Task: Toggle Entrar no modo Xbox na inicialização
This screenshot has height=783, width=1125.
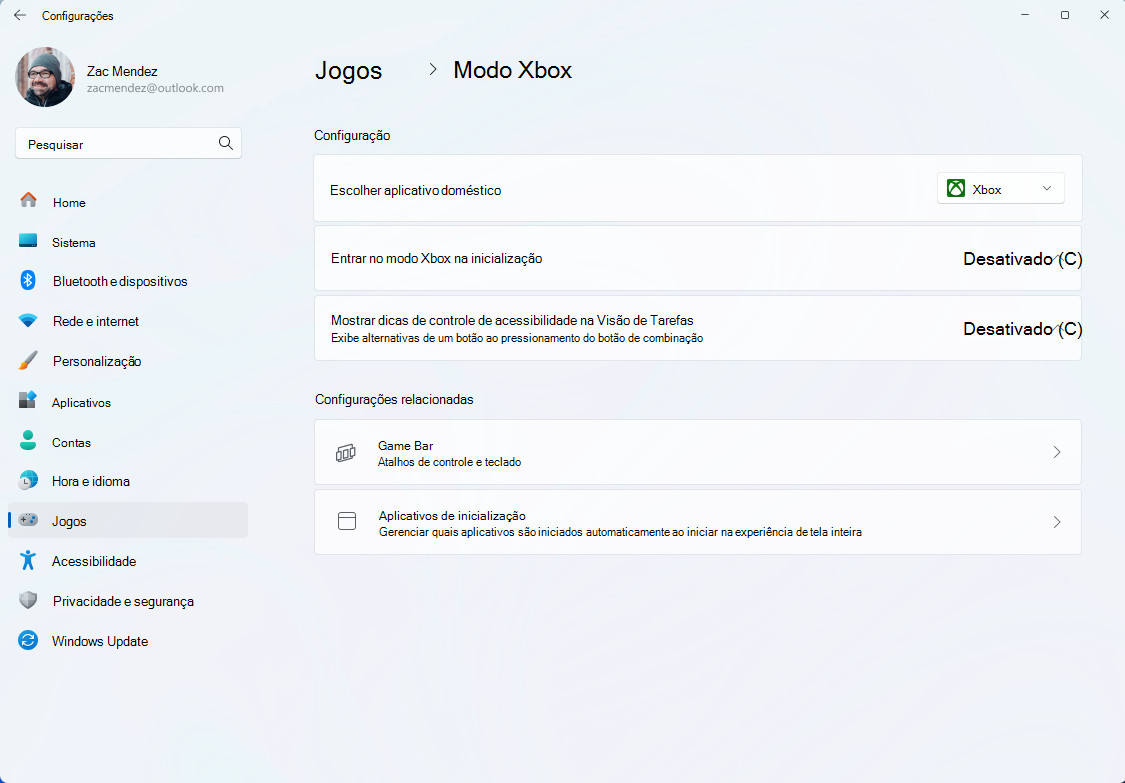Action: click(x=1022, y=259)
